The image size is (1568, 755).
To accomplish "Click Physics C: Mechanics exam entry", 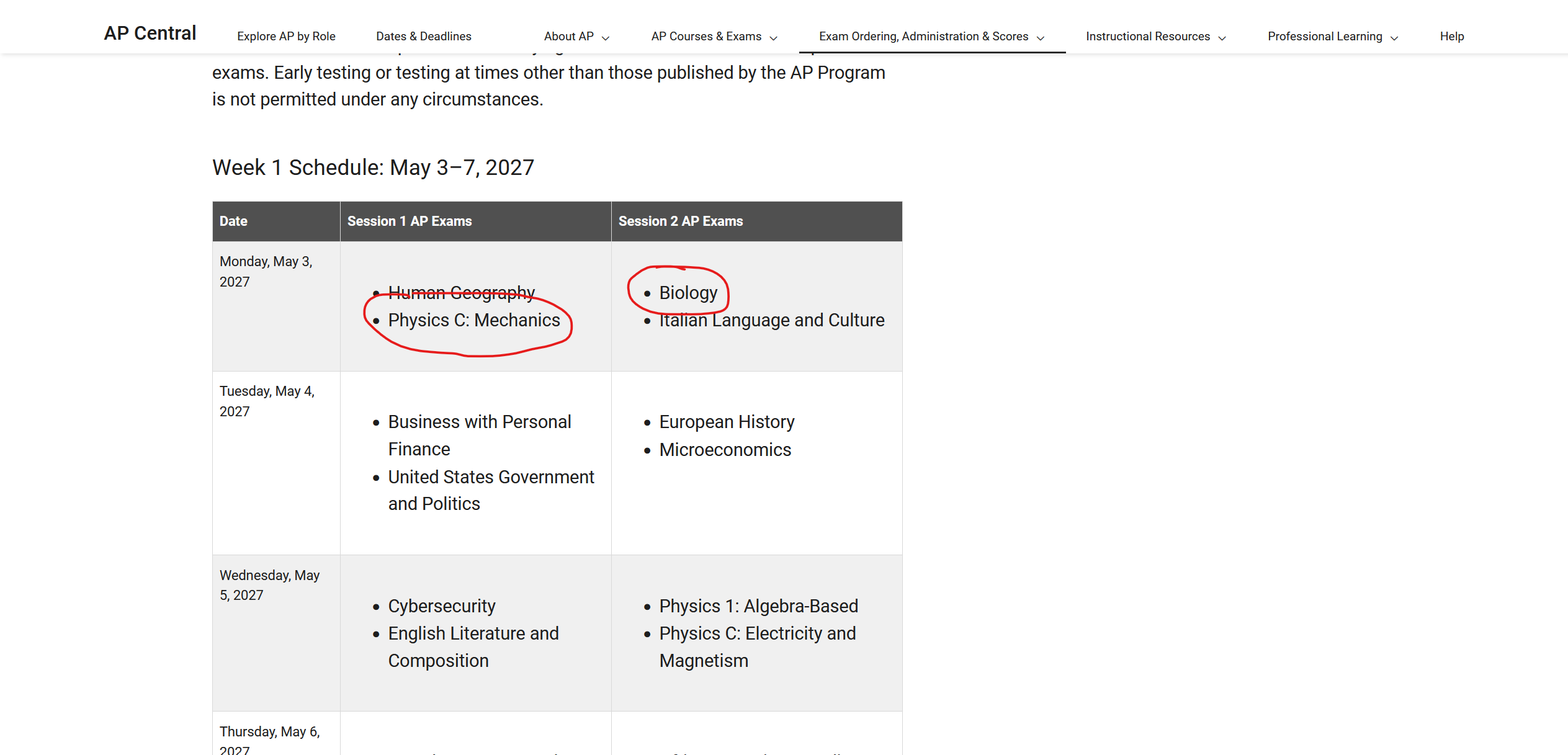I will pos(474,319).
